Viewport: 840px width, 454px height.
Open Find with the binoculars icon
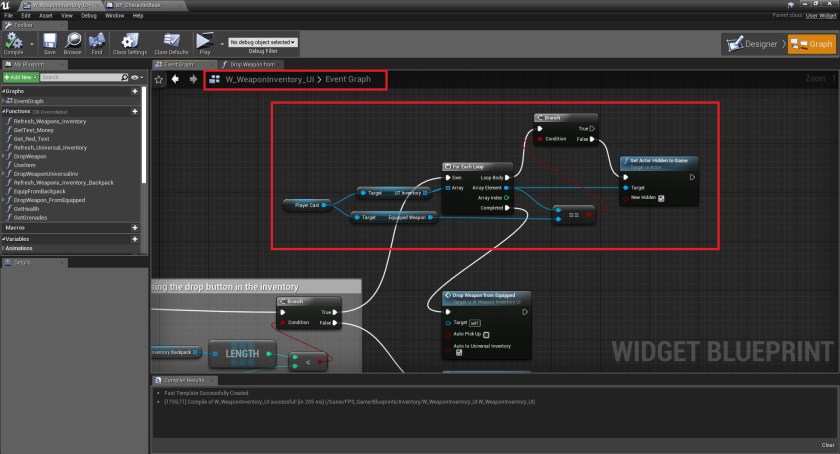(x=97, y=43)
